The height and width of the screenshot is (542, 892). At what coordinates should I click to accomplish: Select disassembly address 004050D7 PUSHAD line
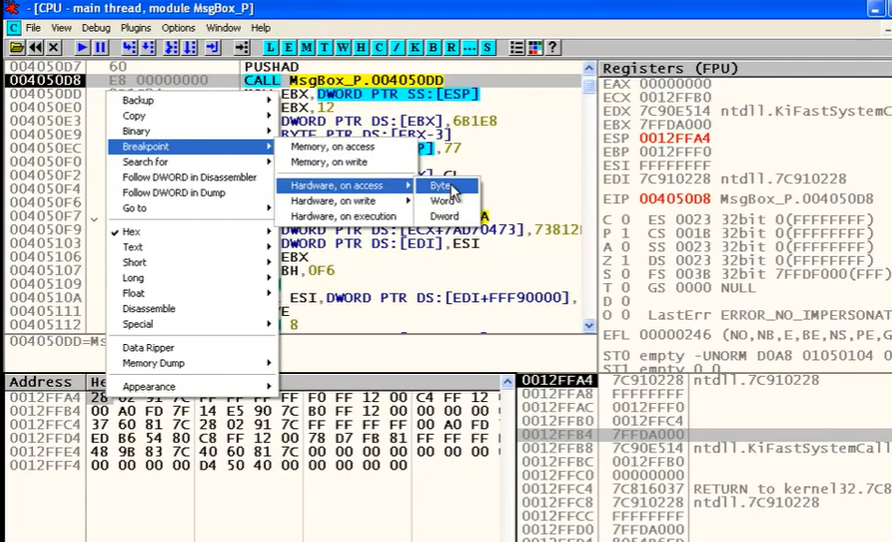tap(293, 67)
